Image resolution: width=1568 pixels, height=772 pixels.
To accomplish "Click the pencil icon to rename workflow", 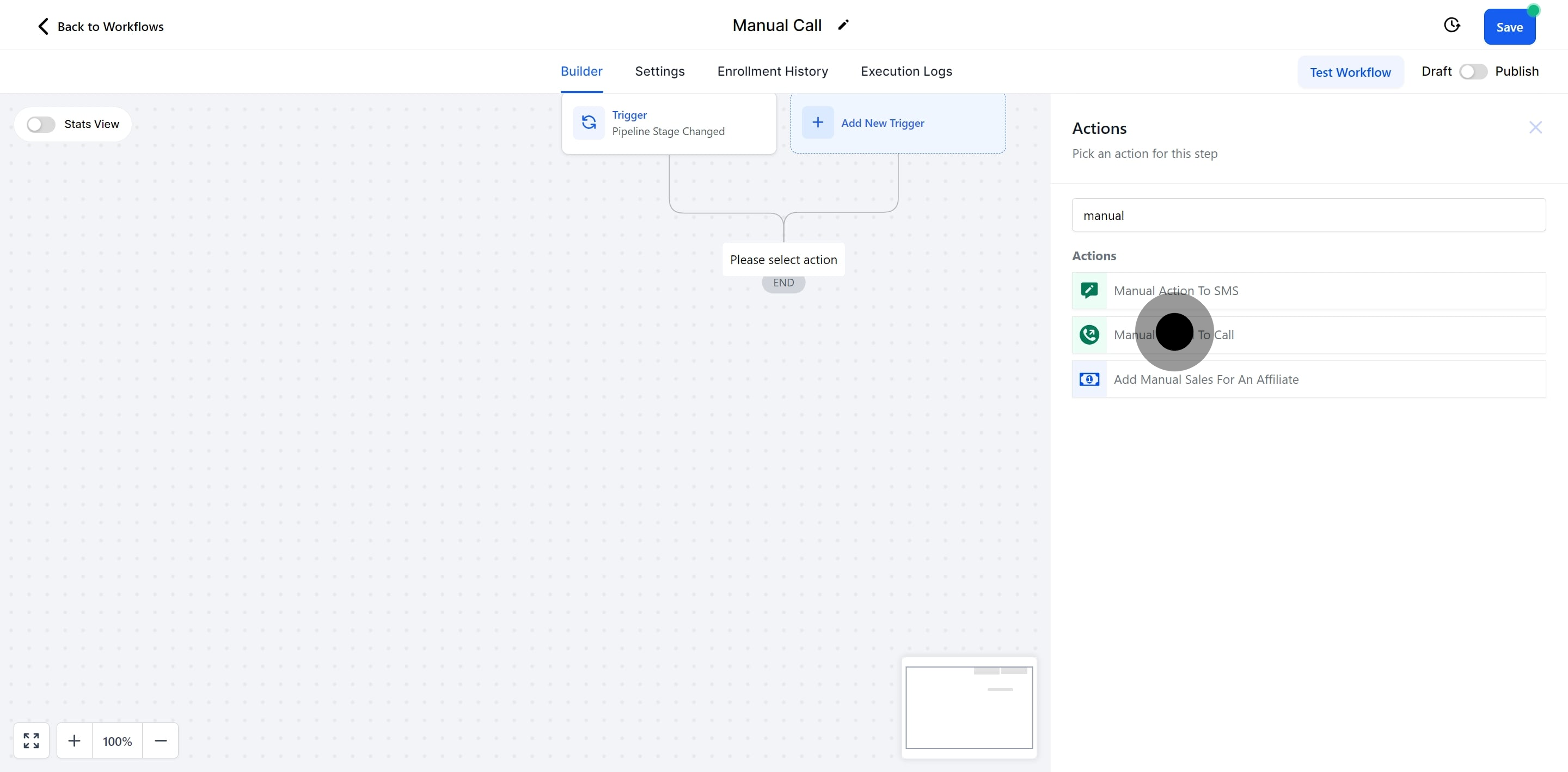I will pyautogui.click(x=843, y=25).
